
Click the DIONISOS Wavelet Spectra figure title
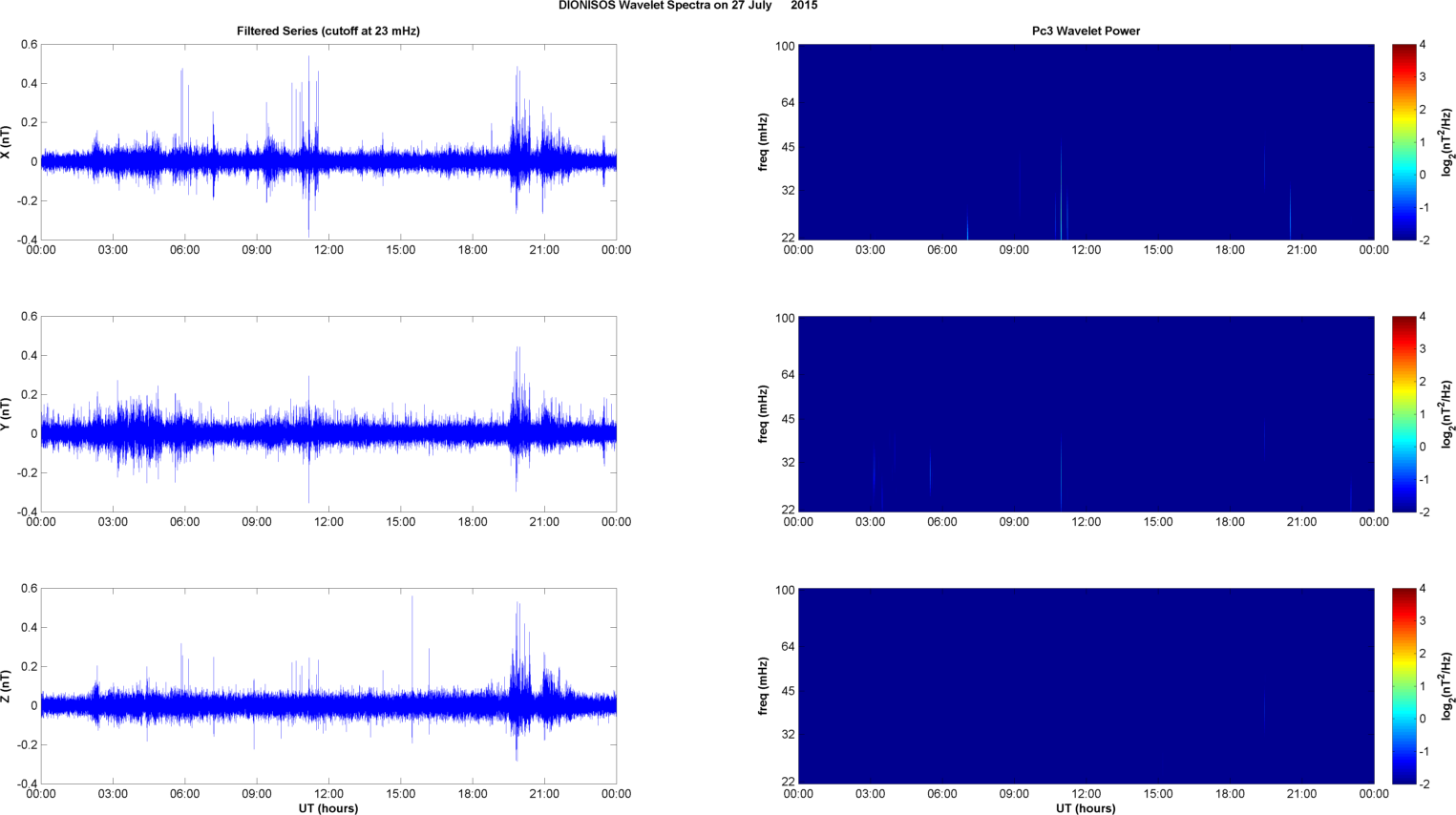point(687,6)
